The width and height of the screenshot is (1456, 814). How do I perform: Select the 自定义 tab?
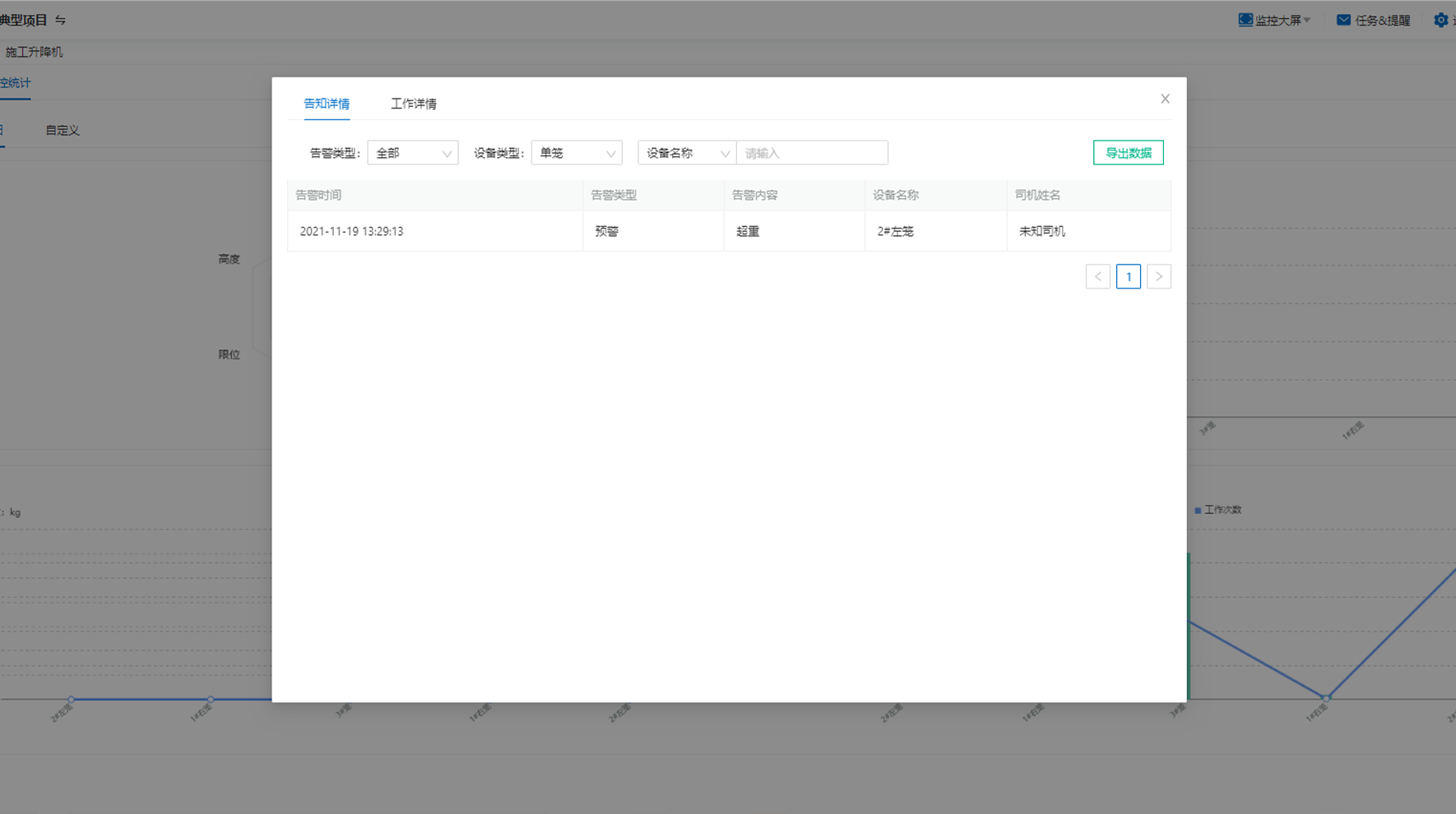[x=63, y=130]
